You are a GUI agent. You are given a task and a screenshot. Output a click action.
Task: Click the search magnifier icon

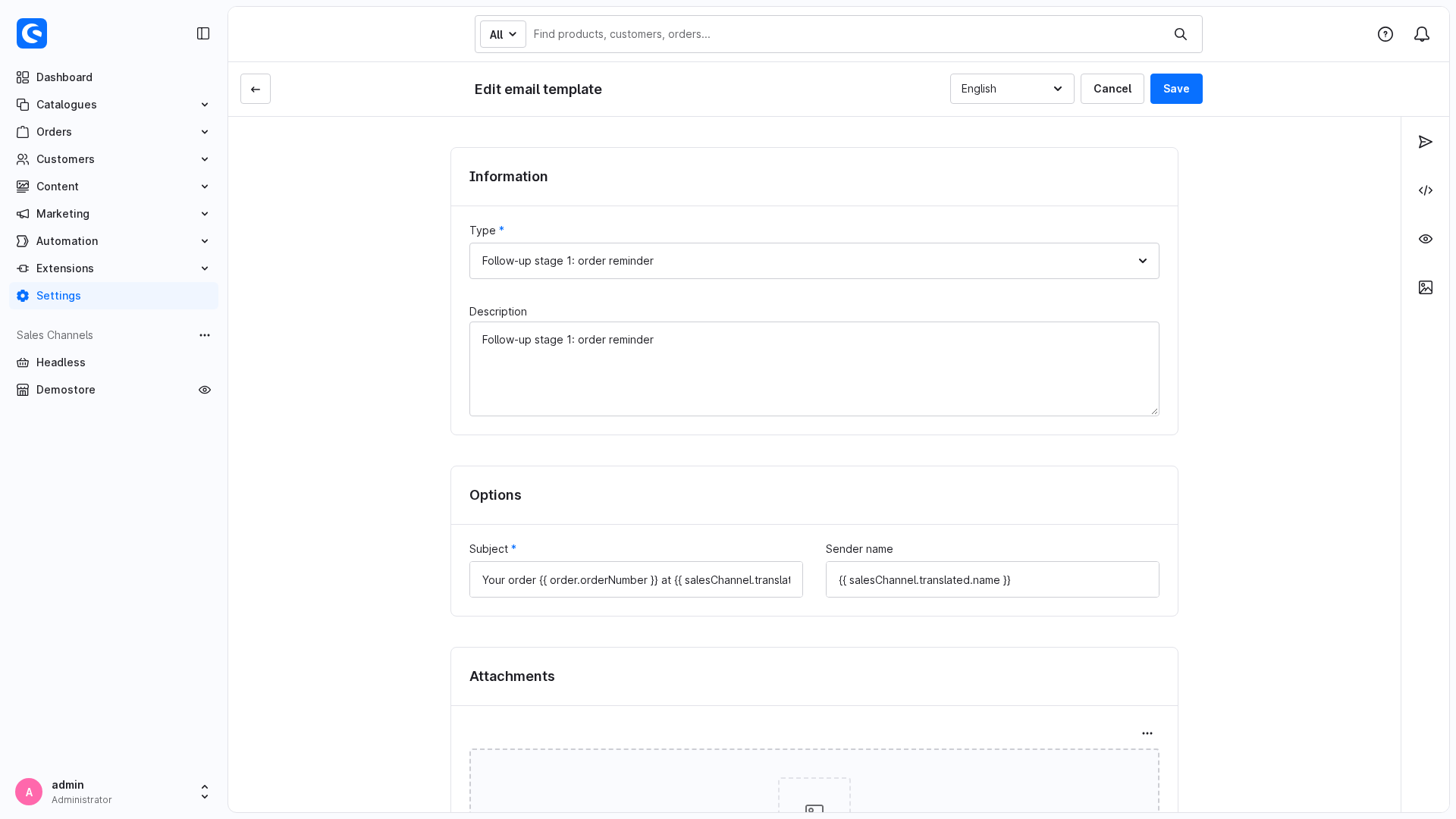1181,34
